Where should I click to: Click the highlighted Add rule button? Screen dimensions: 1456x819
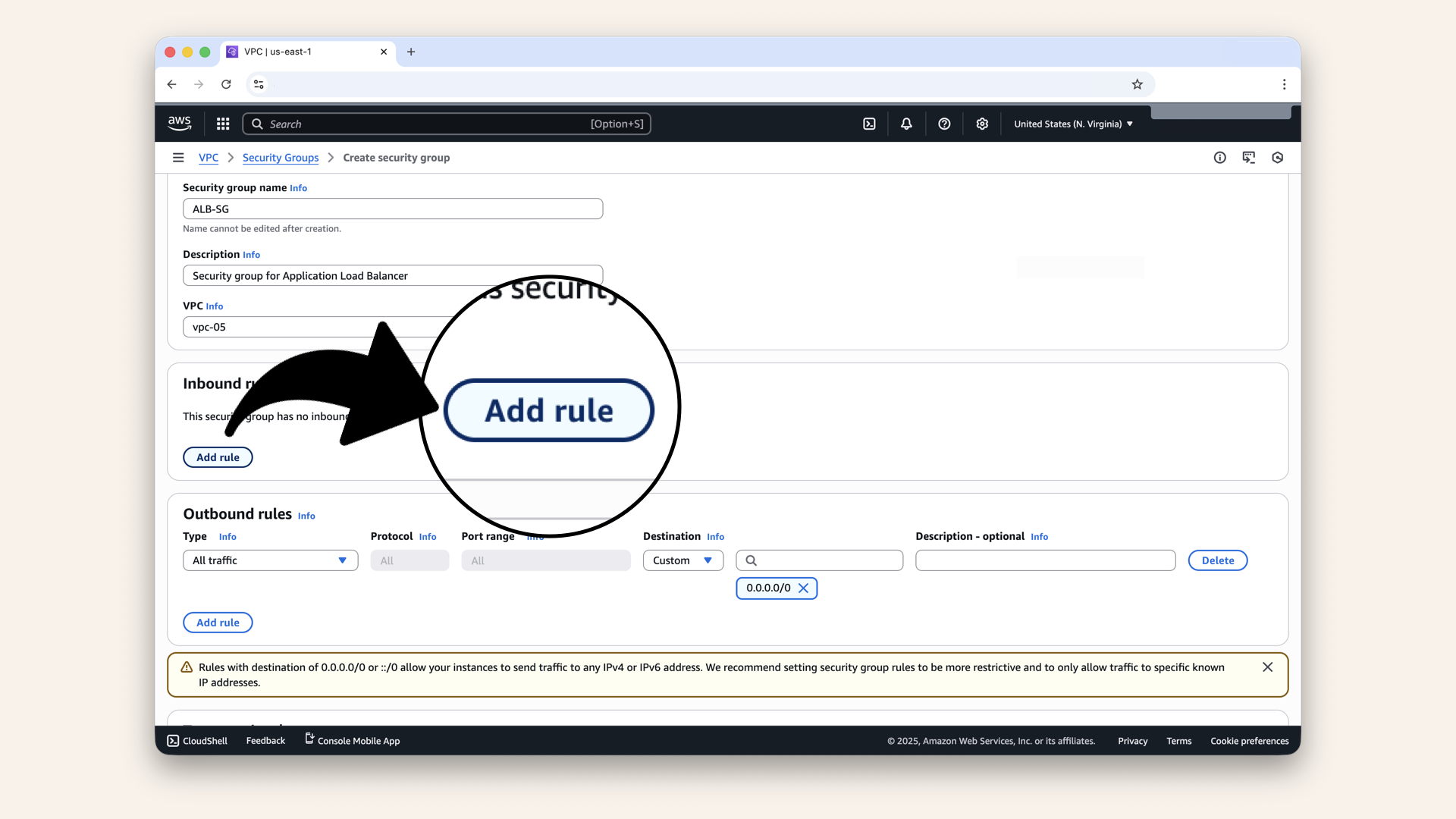pos(550,410)
